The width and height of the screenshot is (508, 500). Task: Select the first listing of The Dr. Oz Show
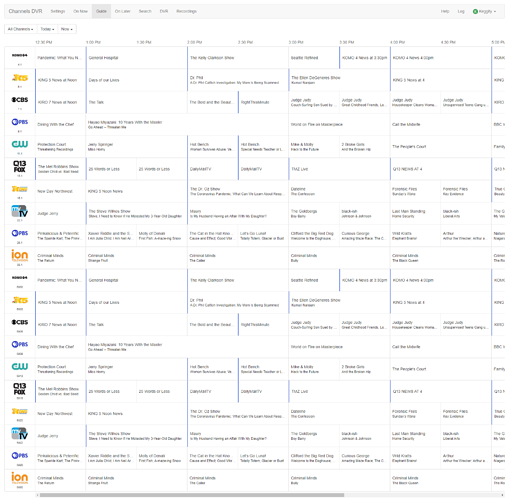click(x=238, y=191)
